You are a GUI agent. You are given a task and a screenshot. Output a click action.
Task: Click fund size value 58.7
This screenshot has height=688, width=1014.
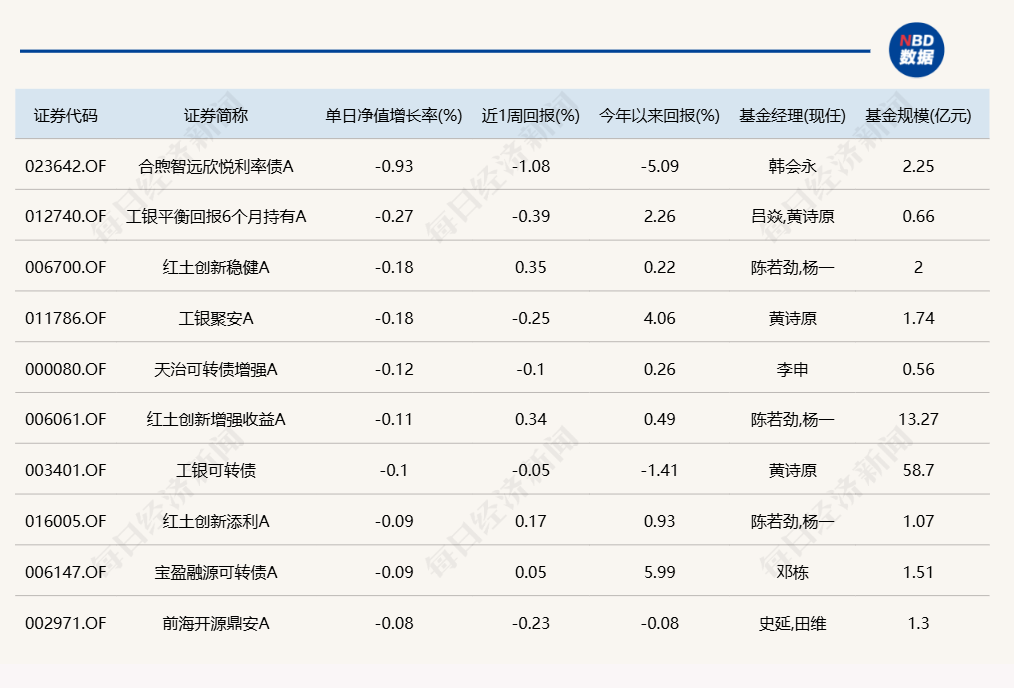(x=918, y=470)
